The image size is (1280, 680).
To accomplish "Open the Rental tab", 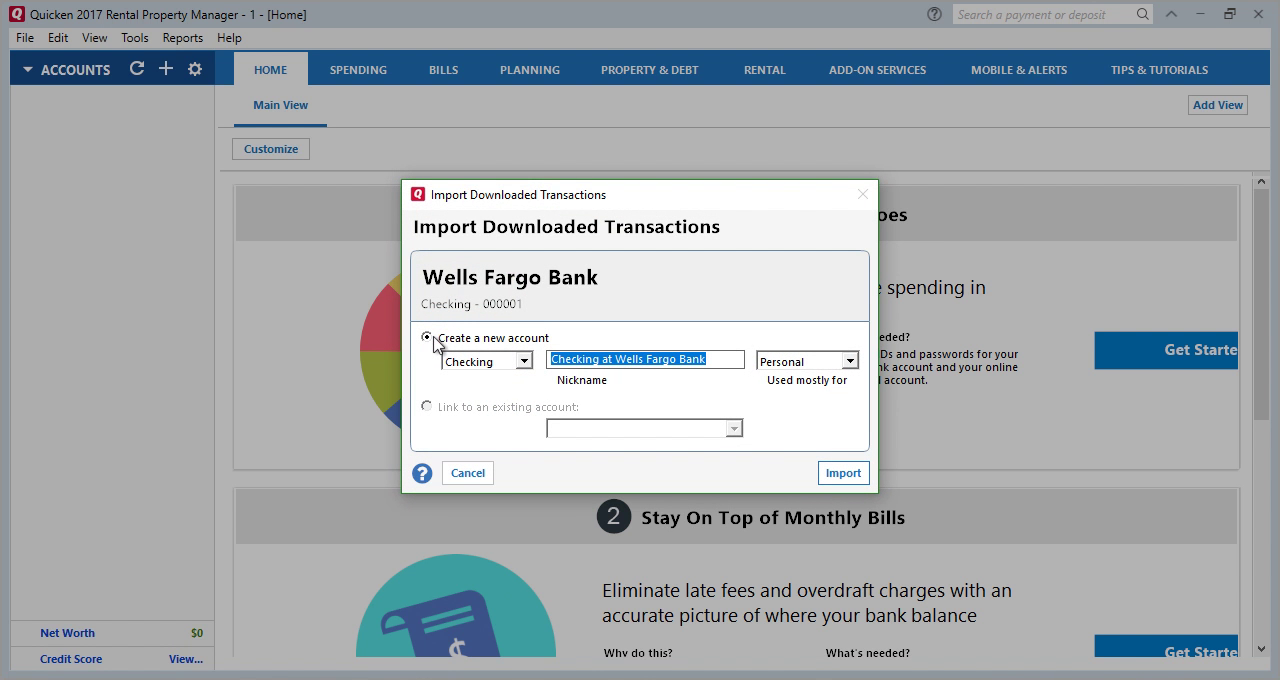I will [x=764, y=70].
